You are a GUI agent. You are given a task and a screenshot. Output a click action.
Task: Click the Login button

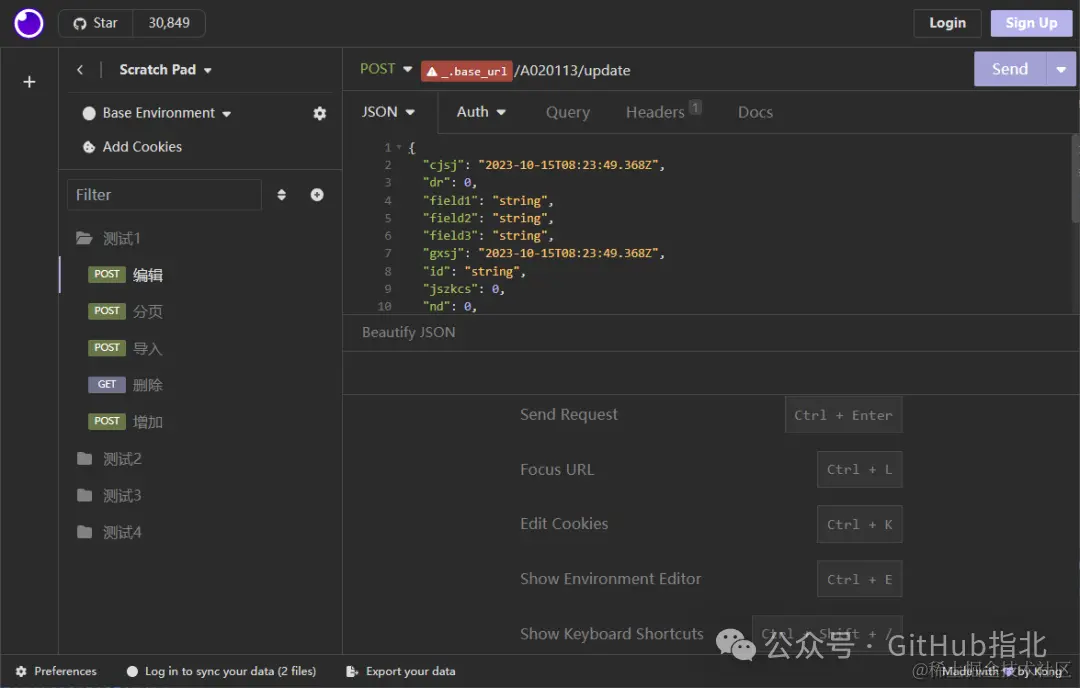(947, 23)
